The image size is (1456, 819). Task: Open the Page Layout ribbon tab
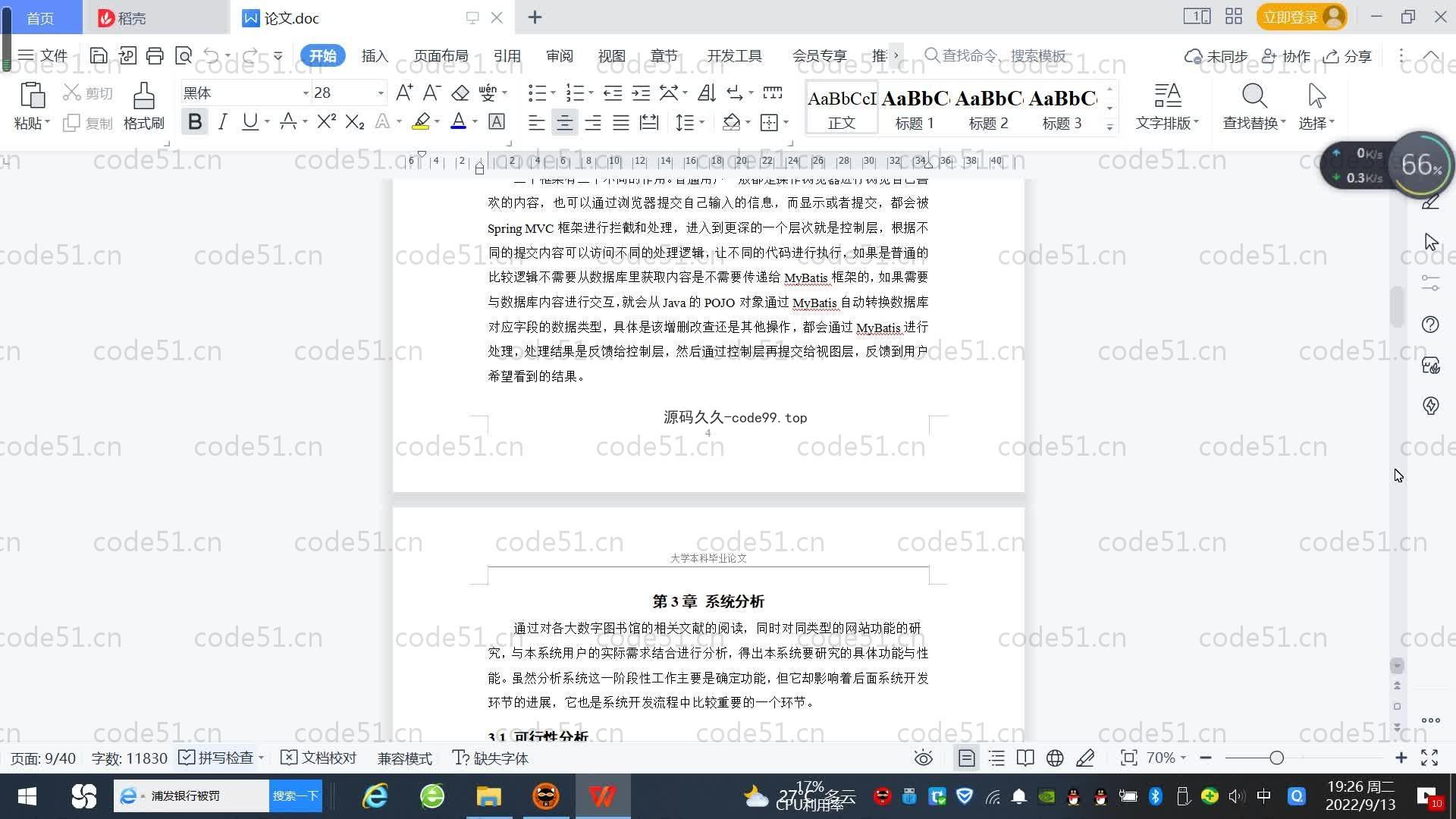441,55
